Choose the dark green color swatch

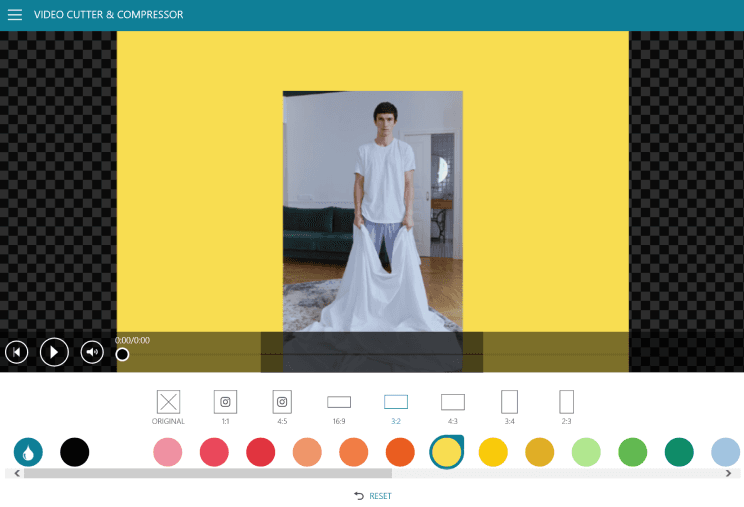679,452
